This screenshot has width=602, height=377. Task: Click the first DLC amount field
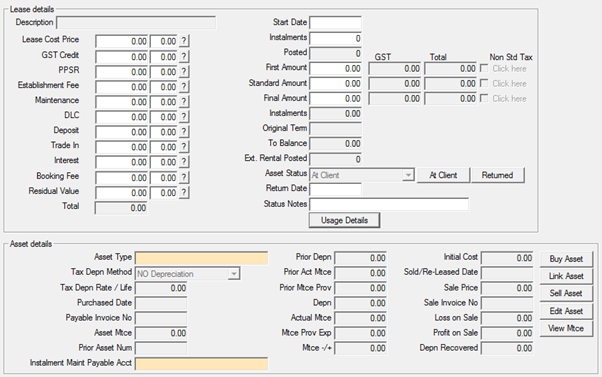[121, 117]
